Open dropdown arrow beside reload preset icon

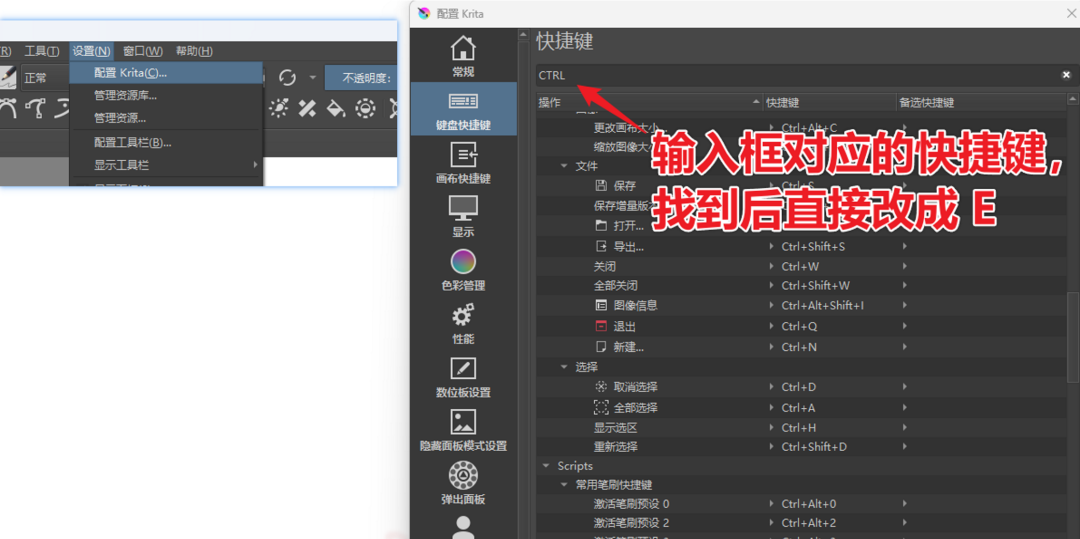tap(312, 77)
